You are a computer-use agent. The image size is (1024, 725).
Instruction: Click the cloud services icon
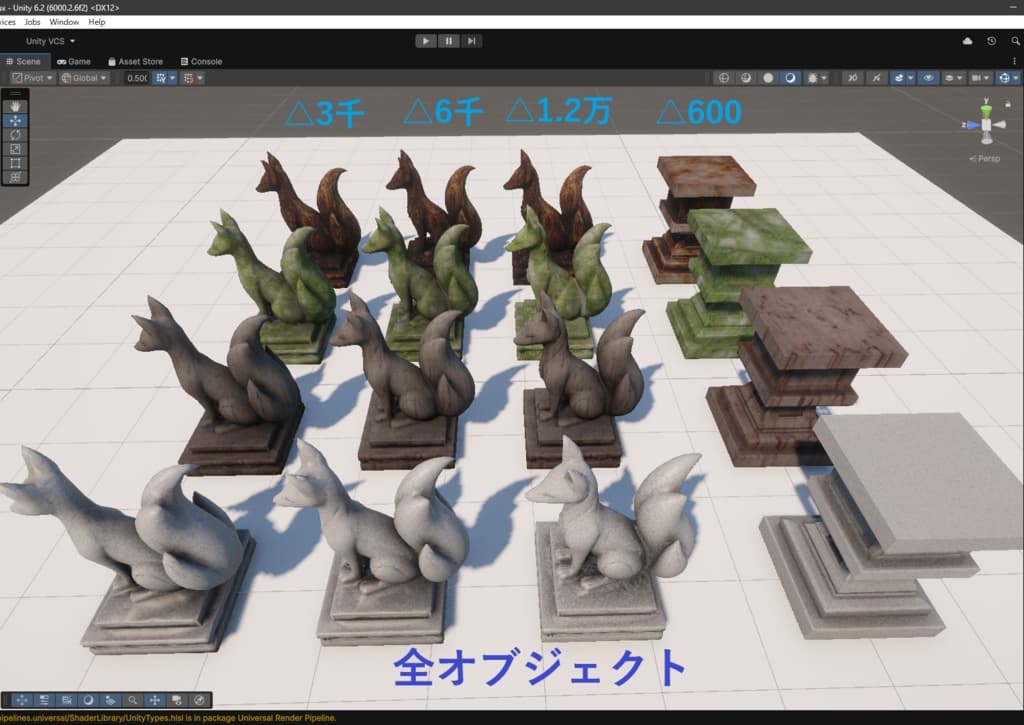coord(968,41)
